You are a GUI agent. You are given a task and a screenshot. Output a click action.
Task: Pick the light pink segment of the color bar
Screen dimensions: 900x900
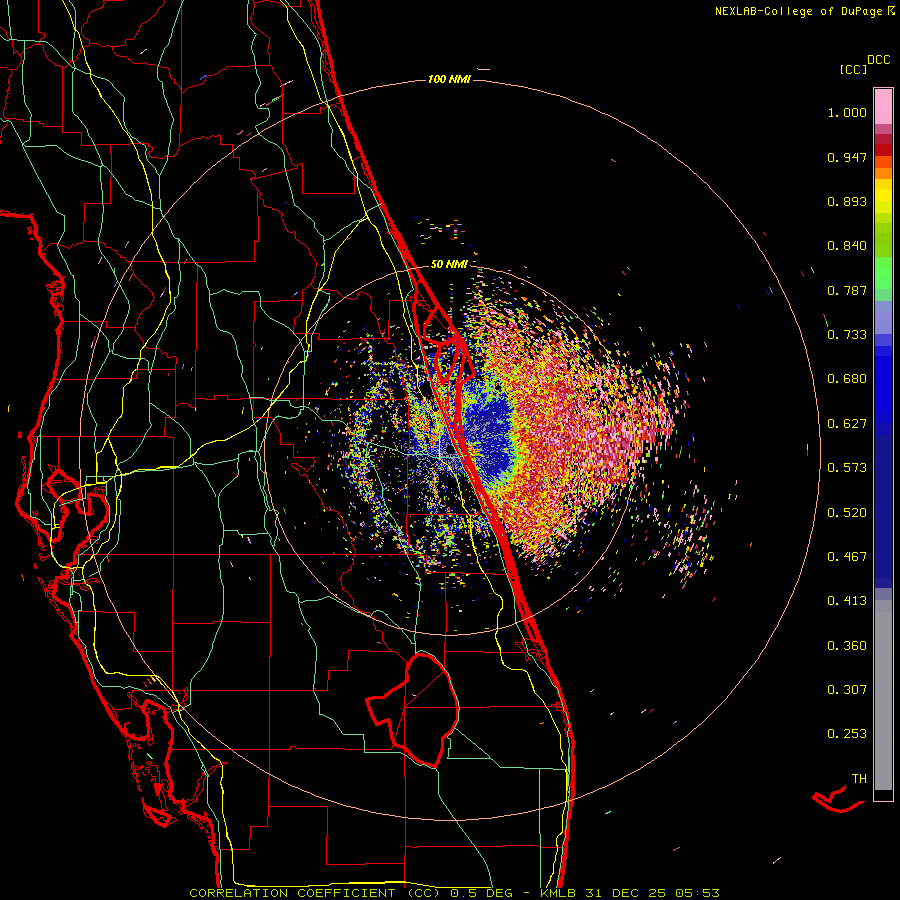[x=883, y=106]
